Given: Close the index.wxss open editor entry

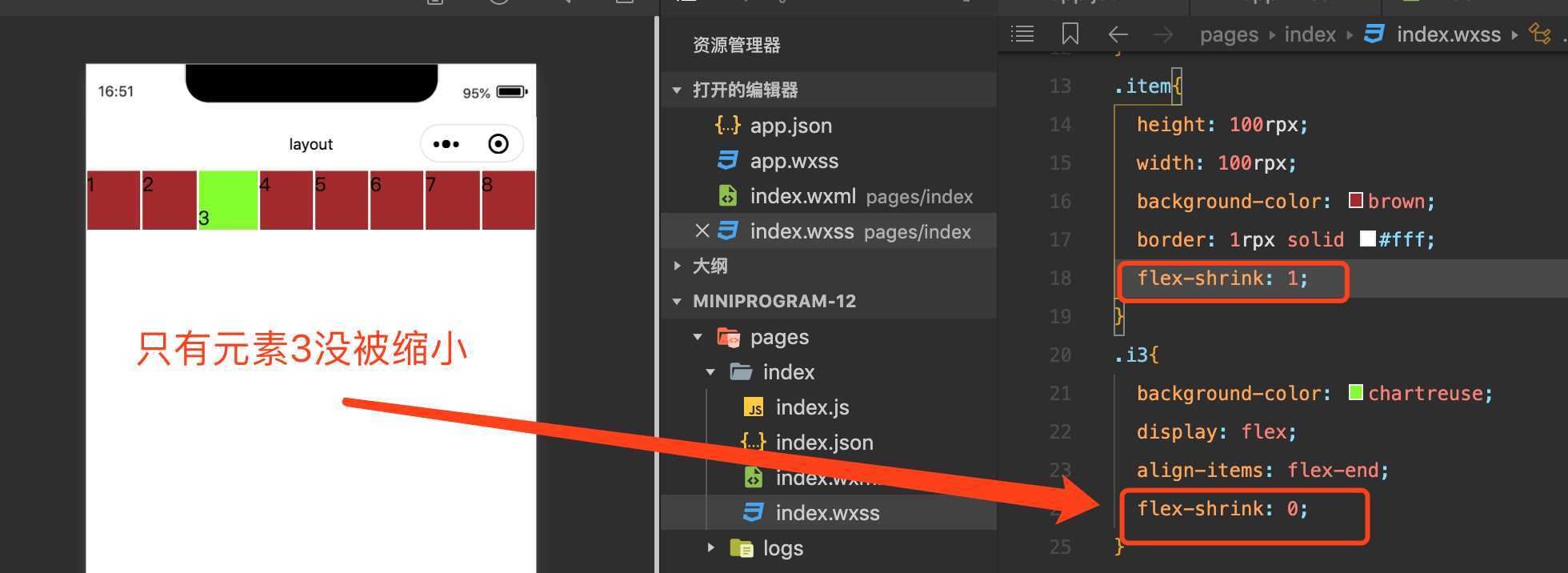Looking at the screenshot, I should pyautogui.click(x=702, y=231).
